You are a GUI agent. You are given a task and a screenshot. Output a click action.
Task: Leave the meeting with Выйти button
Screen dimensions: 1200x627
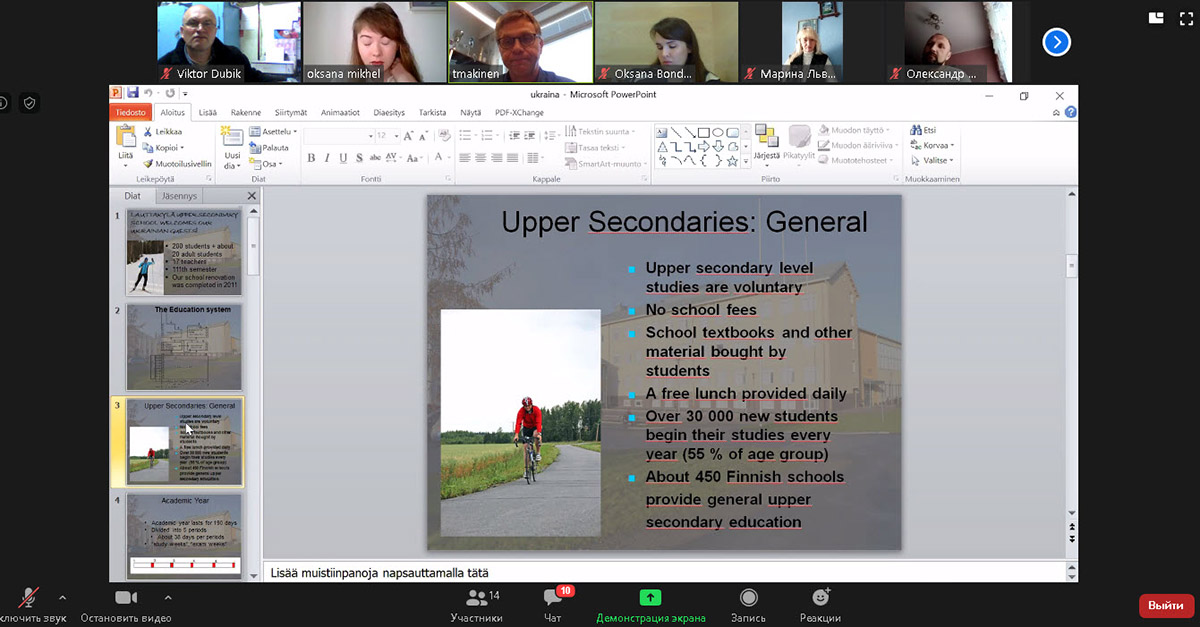pos(1165,605)
